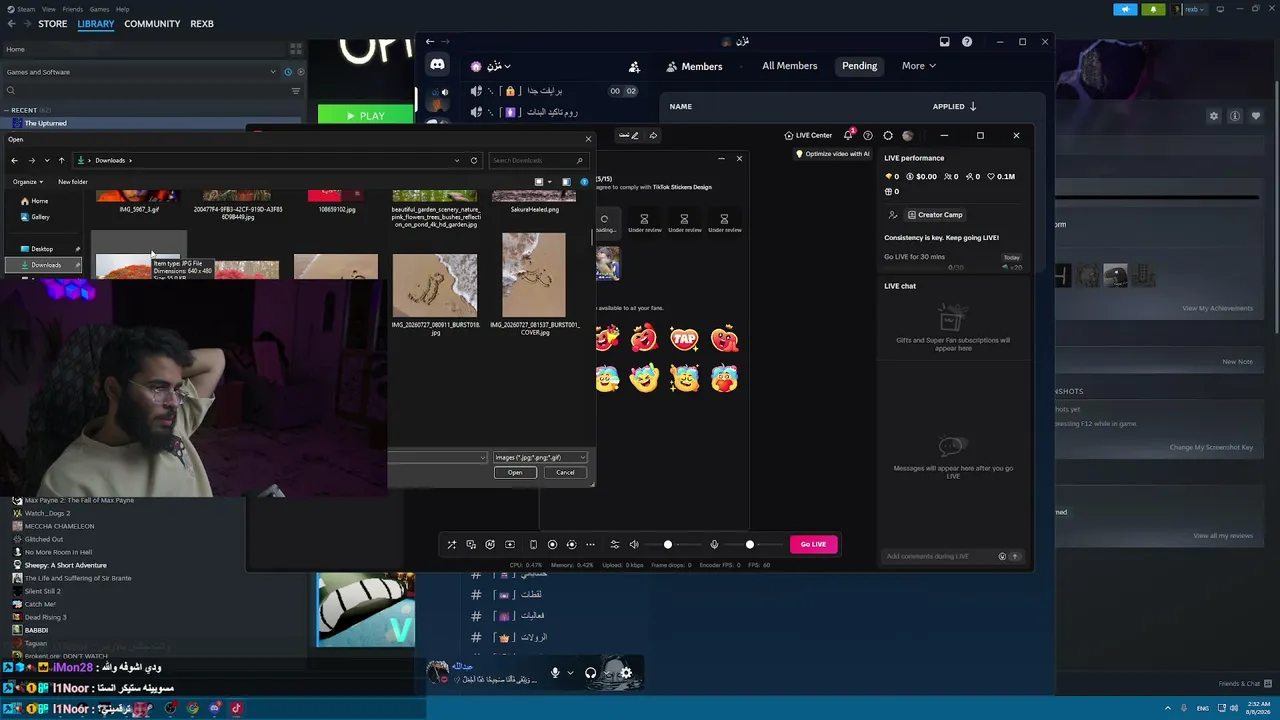Click the record circle icon in toolbar
The height and width of the screenshot is (720, 1280).
pyautogui.click(x=552, y=544)
